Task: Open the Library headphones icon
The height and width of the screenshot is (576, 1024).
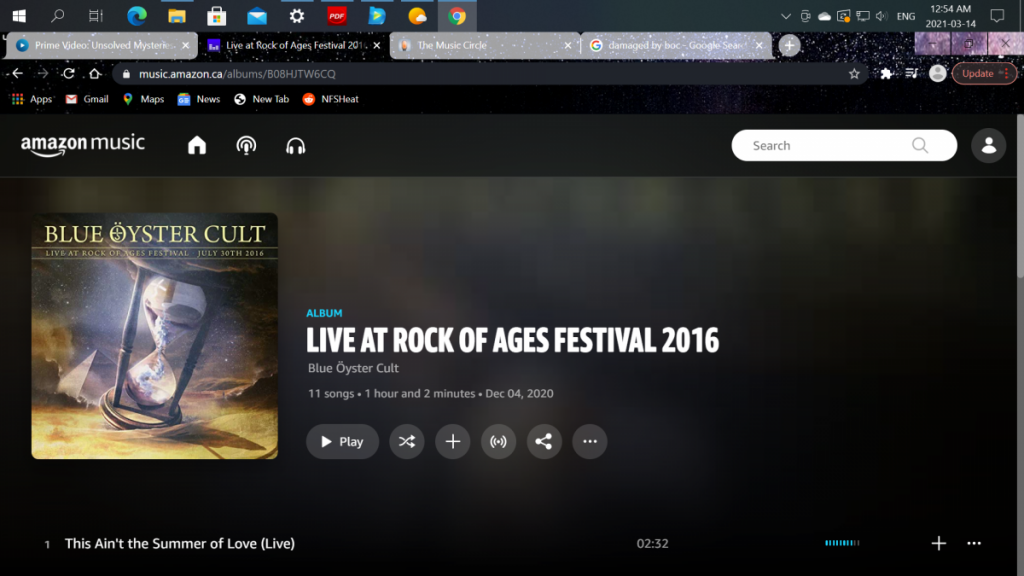Action: (x=295, y=146)
